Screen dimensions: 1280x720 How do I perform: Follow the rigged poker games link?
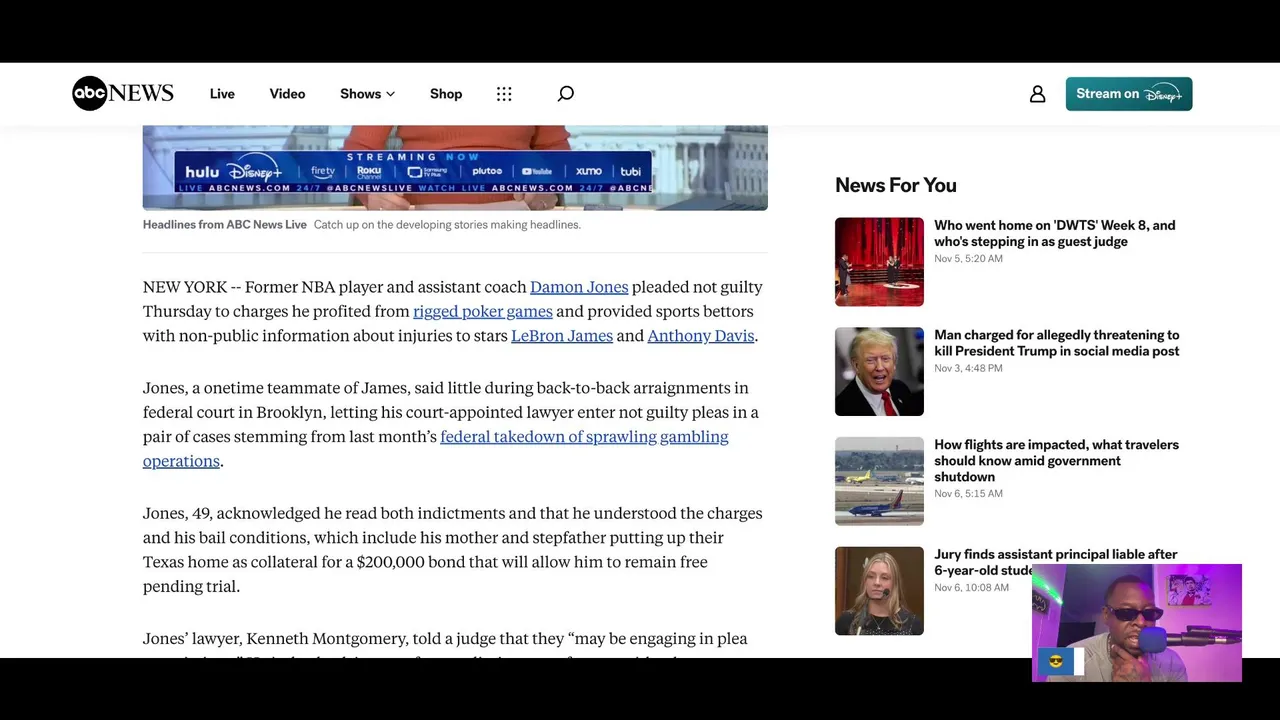[x=483, y=311]
